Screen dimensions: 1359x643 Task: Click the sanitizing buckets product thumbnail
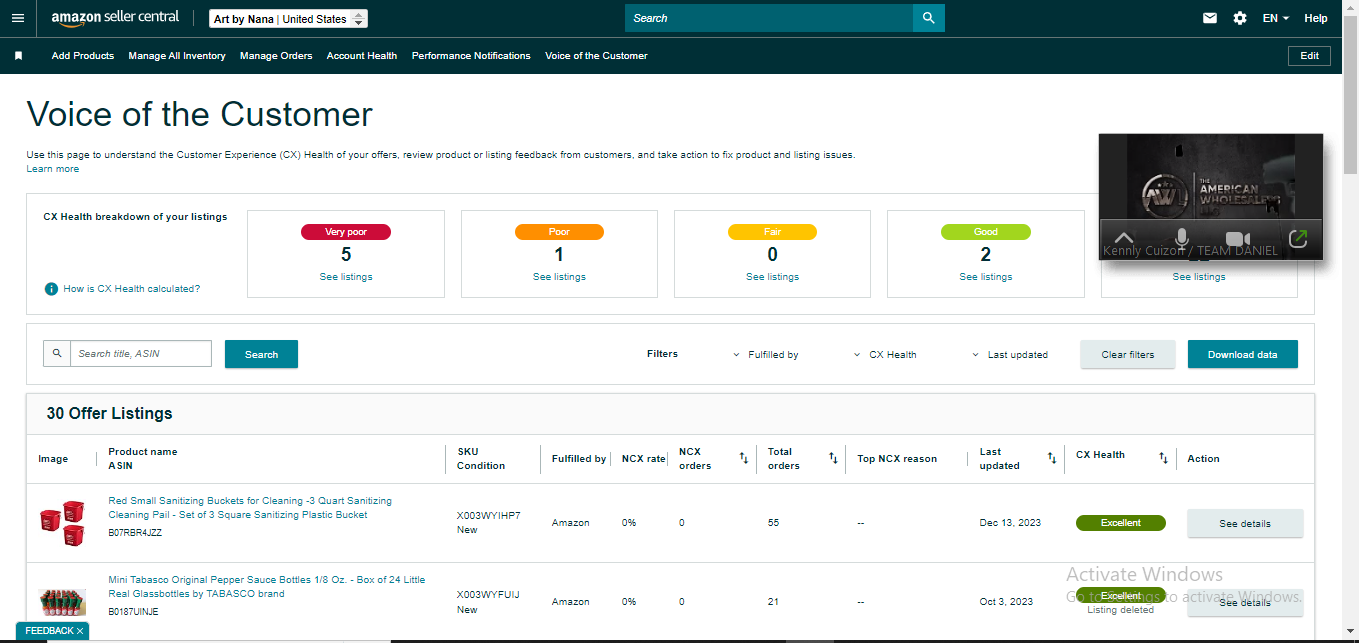click(x=62, y=523)
